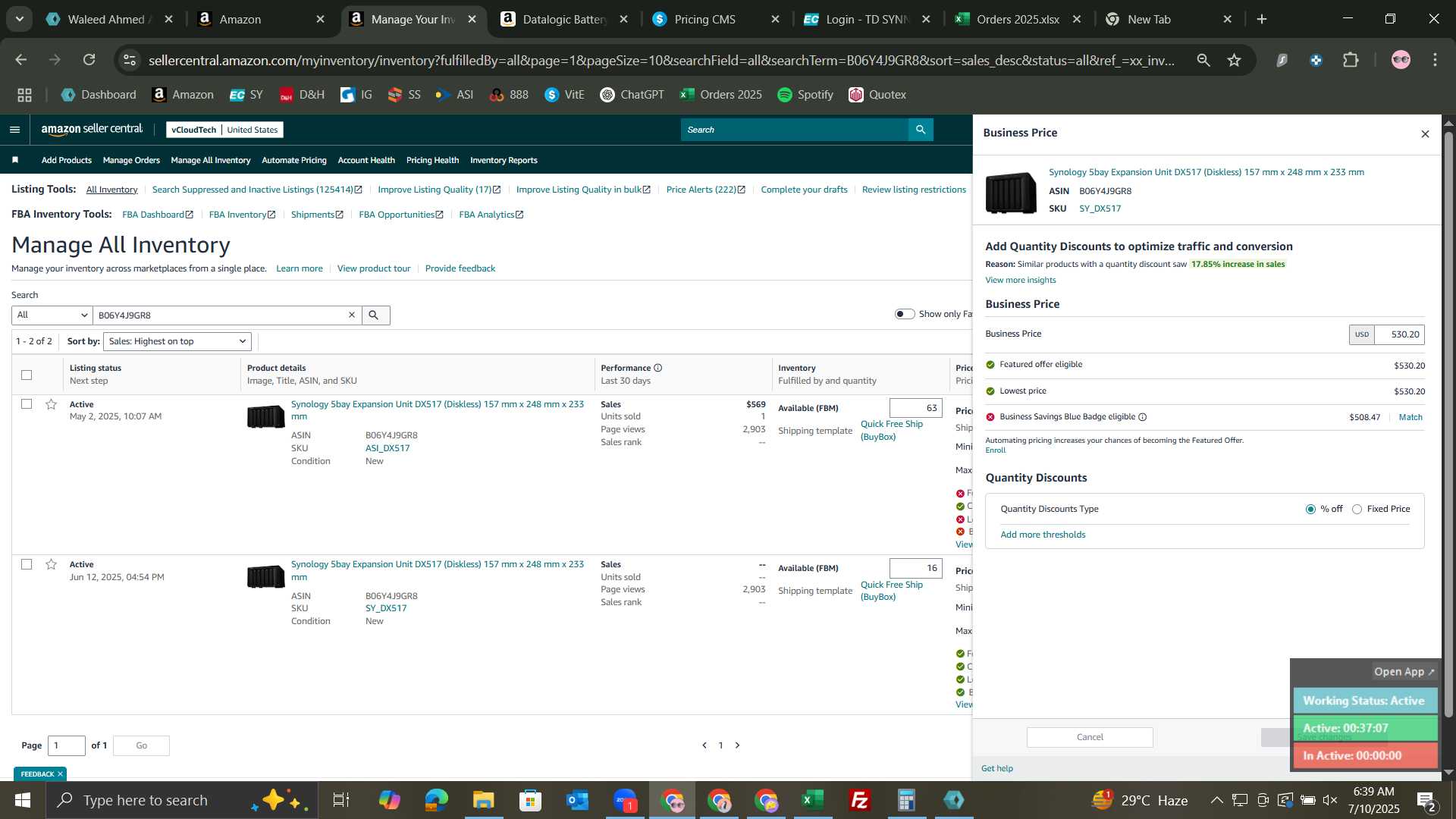Image resolution: width=1456 pixels, height=819 pixels.
Task: Open the All search field dropdown
Action: pyautogui.click(x=52, y=315)
